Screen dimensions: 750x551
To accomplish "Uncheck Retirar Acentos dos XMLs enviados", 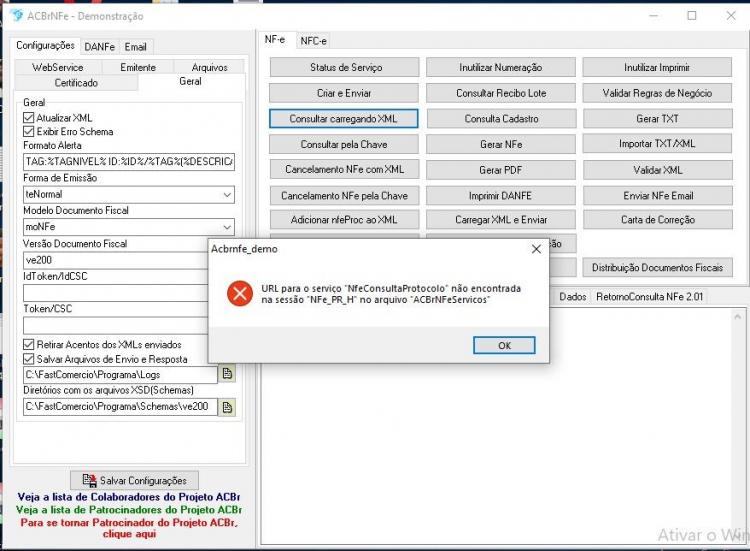I will [29, 344].
